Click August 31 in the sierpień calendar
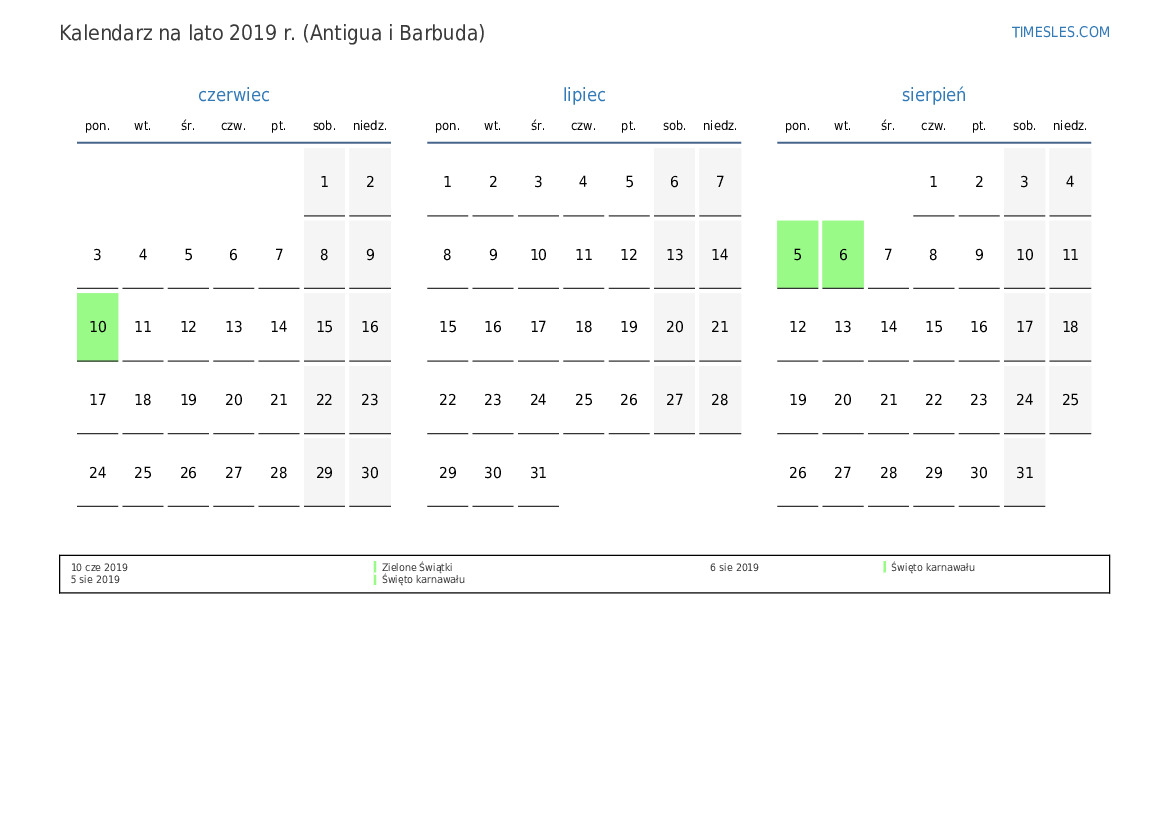This screenshot has height=827, width=1169. coord(1025,473)
